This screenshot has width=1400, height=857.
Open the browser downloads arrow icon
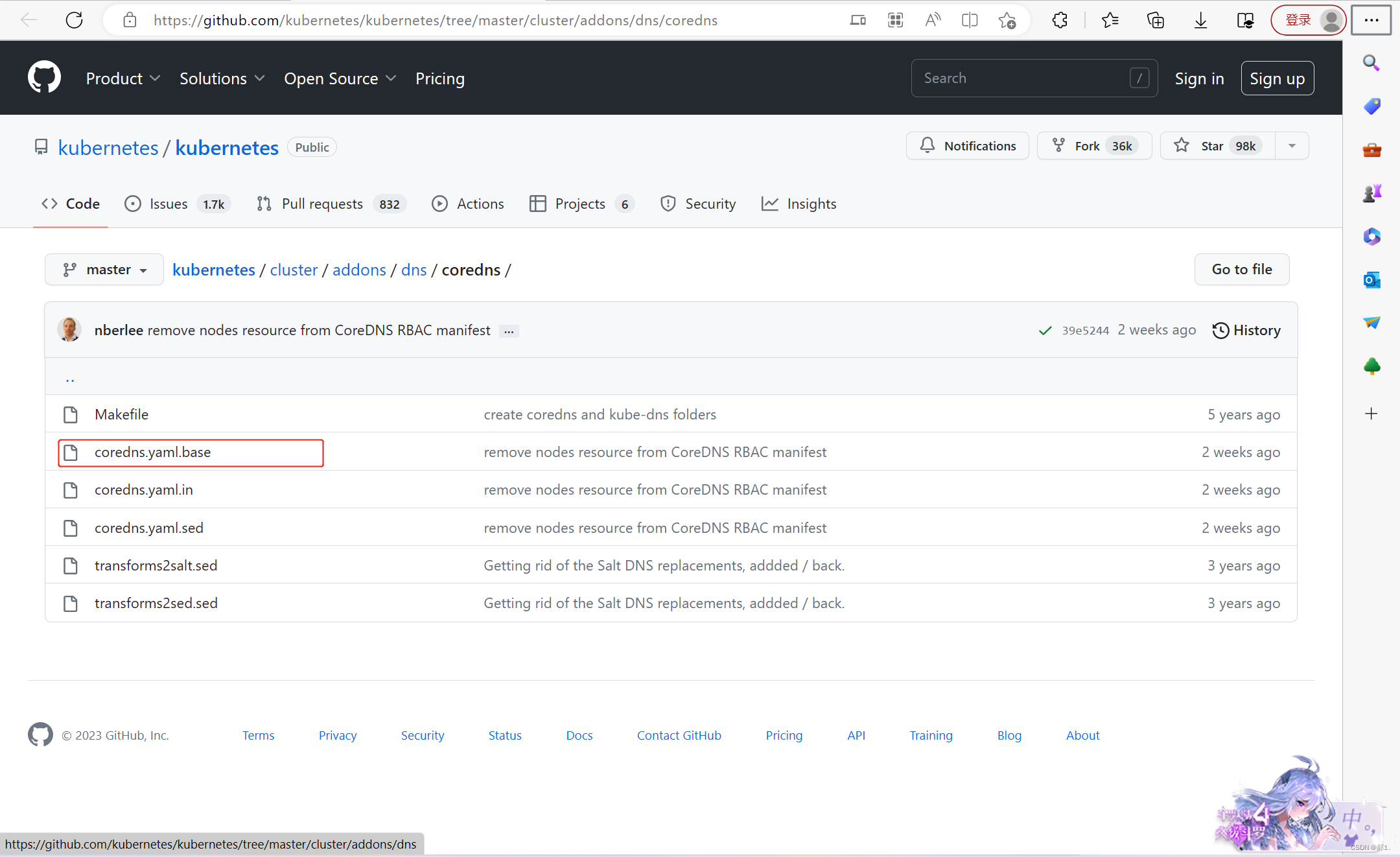point(1200,20)
